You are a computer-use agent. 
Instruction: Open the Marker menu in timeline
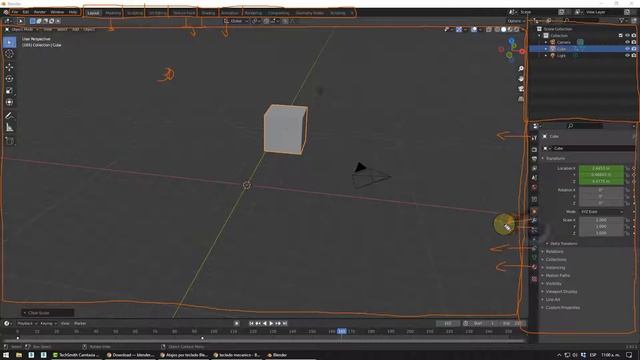click(x=80, y=323)
